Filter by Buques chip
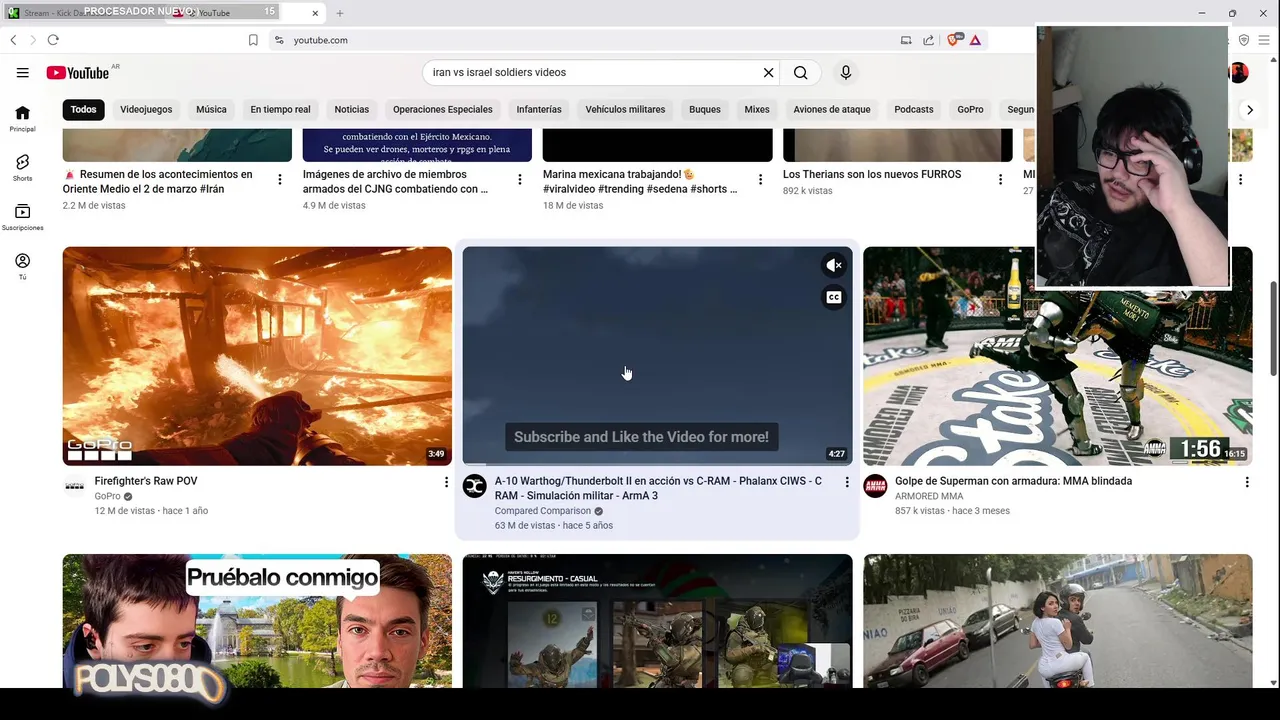This screenshot has width=1280, height=720. 704,109
